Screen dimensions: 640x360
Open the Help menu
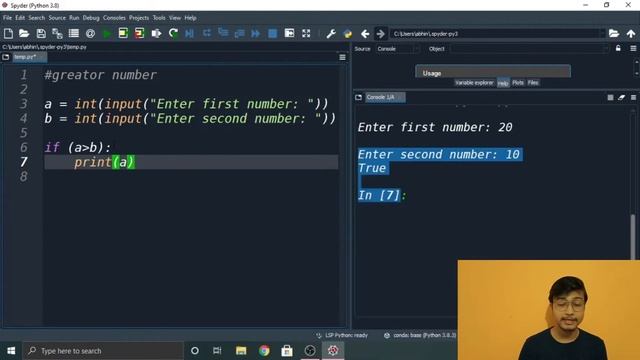190,18
